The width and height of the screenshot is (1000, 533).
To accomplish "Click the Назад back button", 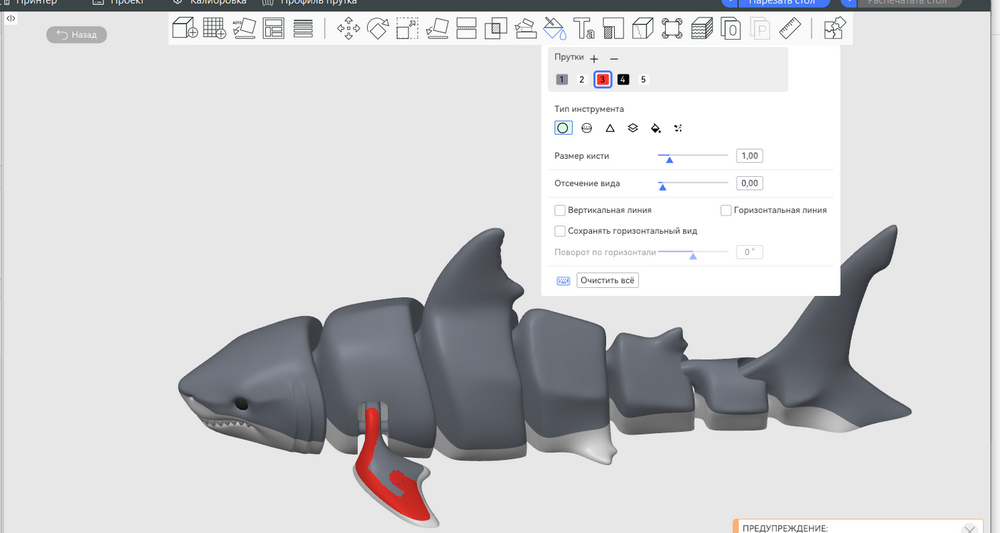I will (76, 35).
